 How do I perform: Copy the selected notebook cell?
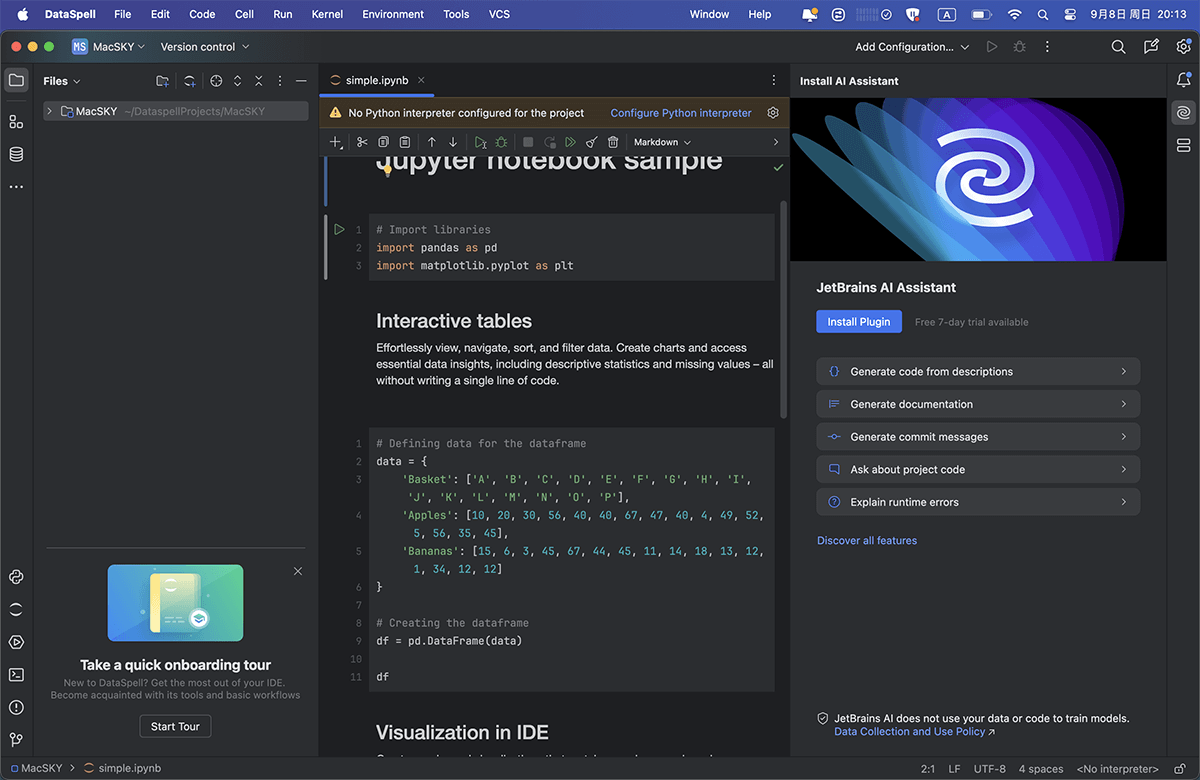click(383, 142)
